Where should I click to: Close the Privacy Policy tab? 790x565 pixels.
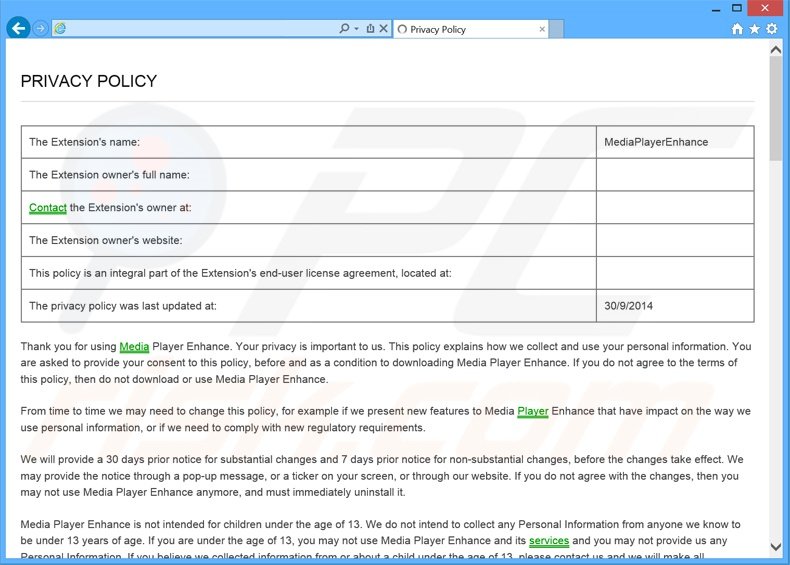pyautogui.click(x=542, y=29)
